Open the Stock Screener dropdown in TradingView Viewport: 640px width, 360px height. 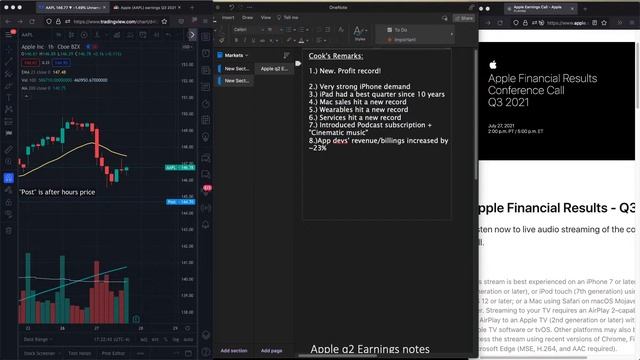click(x=42, y=353)
